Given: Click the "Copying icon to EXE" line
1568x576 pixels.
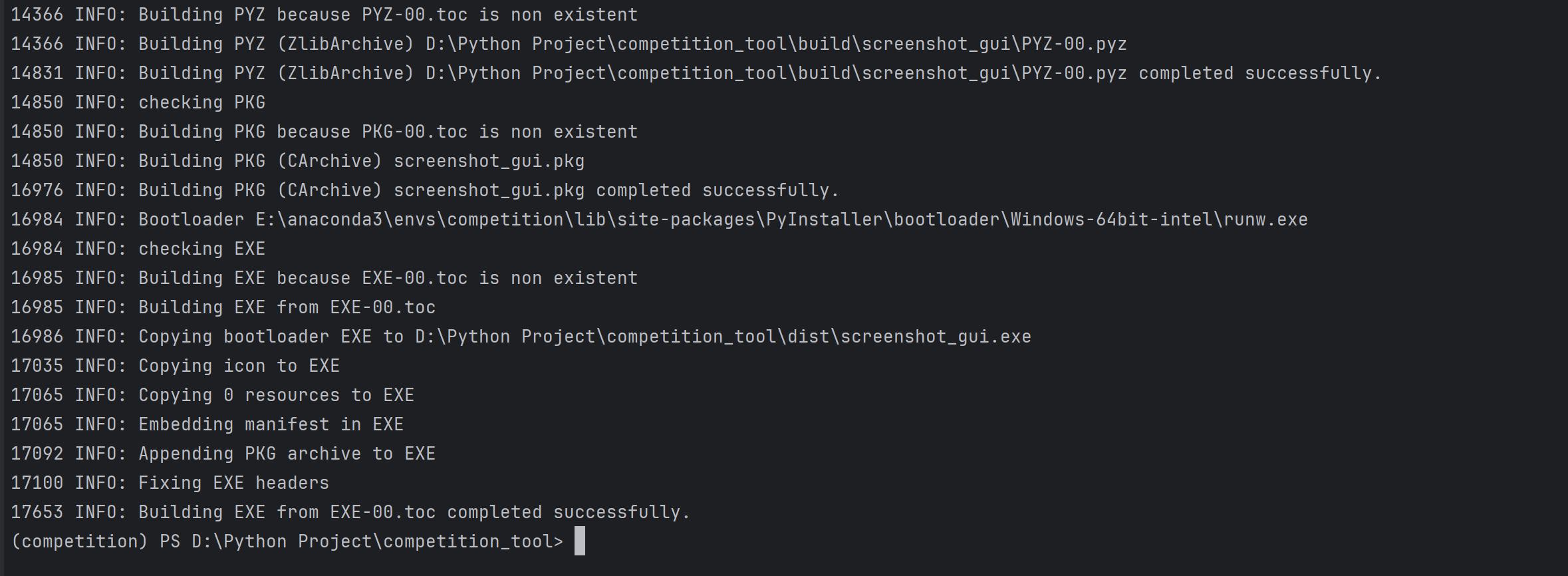Looking at the screenshot, I should (239, 366).
